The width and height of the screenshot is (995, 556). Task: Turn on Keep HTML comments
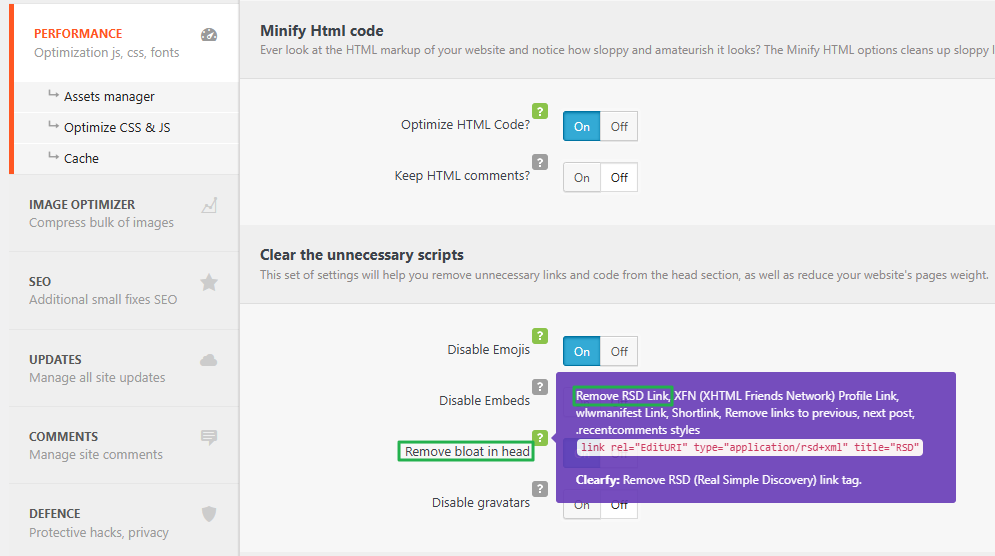coord(582,178)
